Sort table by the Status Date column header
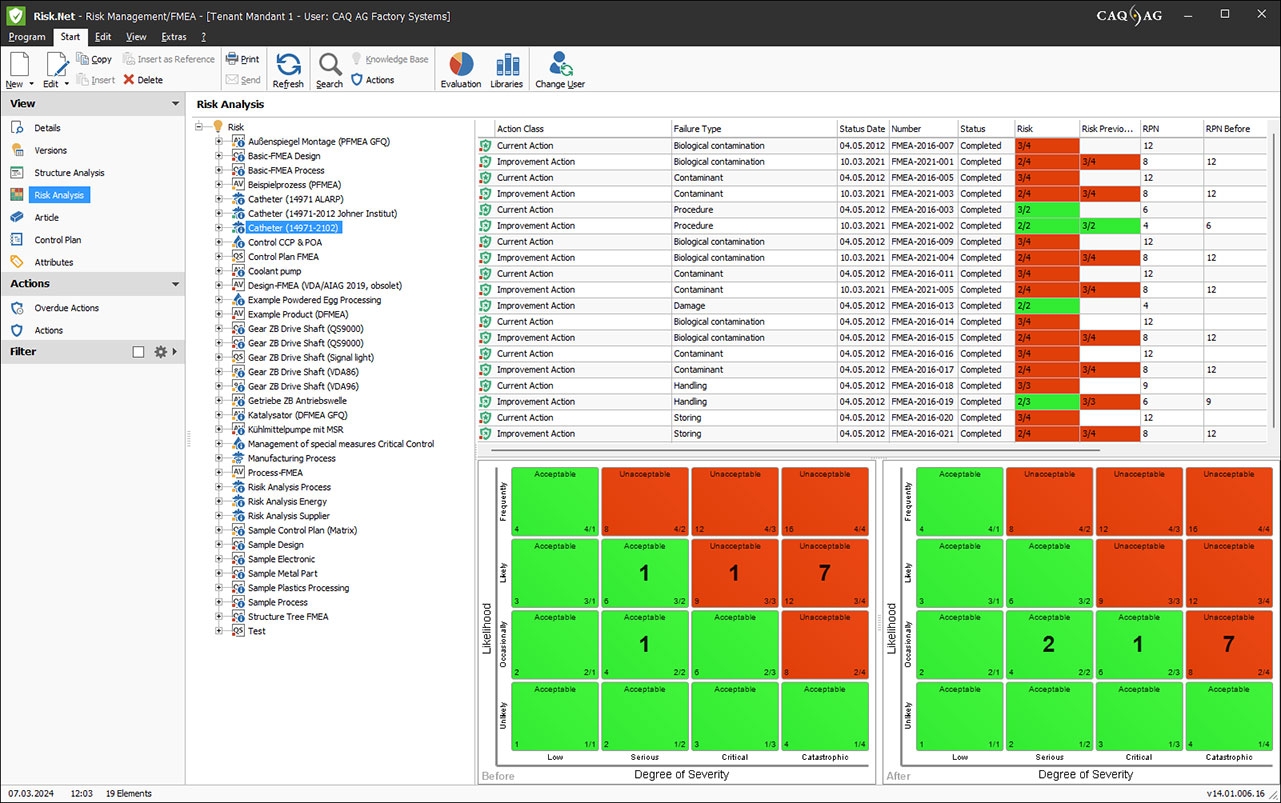The height and width of the screenshot is (803, 1281). (x=862, y=129)
